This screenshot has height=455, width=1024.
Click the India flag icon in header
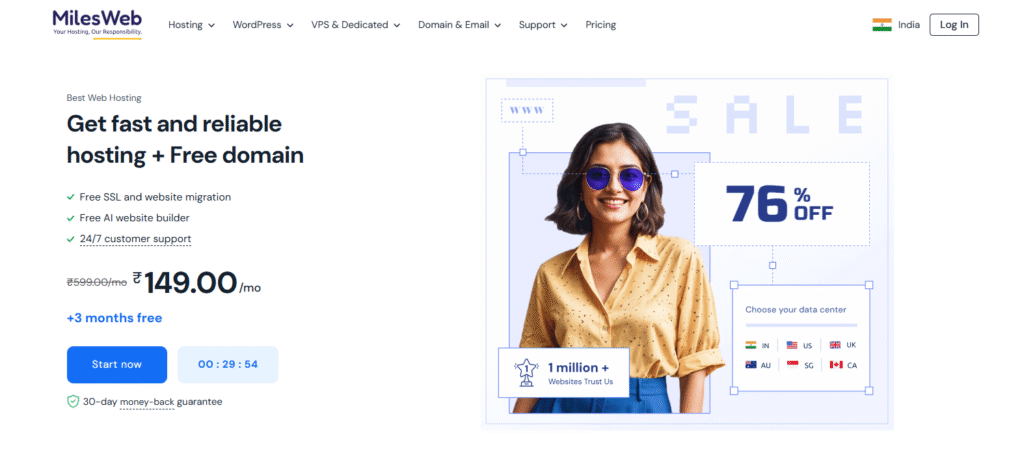point(882,25)
